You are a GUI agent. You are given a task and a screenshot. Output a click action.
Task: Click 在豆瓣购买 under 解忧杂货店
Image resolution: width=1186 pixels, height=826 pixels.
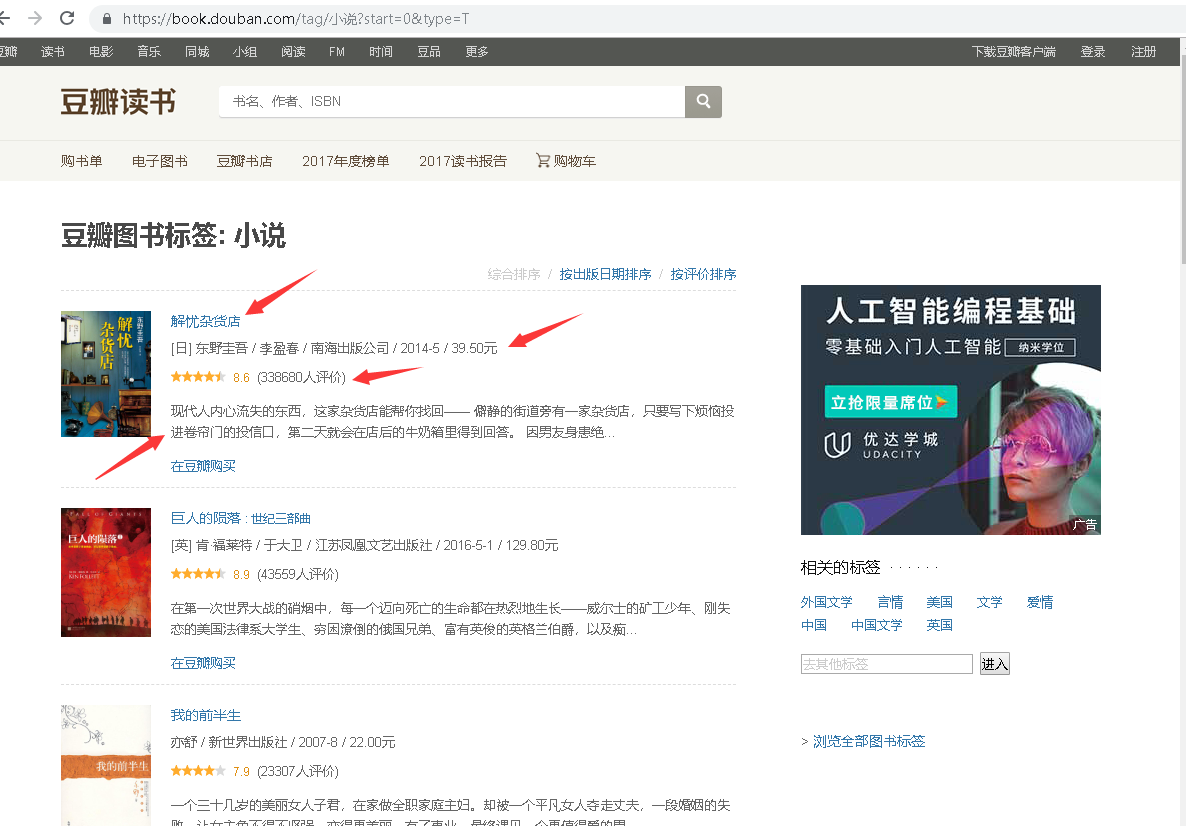point(203,466)
